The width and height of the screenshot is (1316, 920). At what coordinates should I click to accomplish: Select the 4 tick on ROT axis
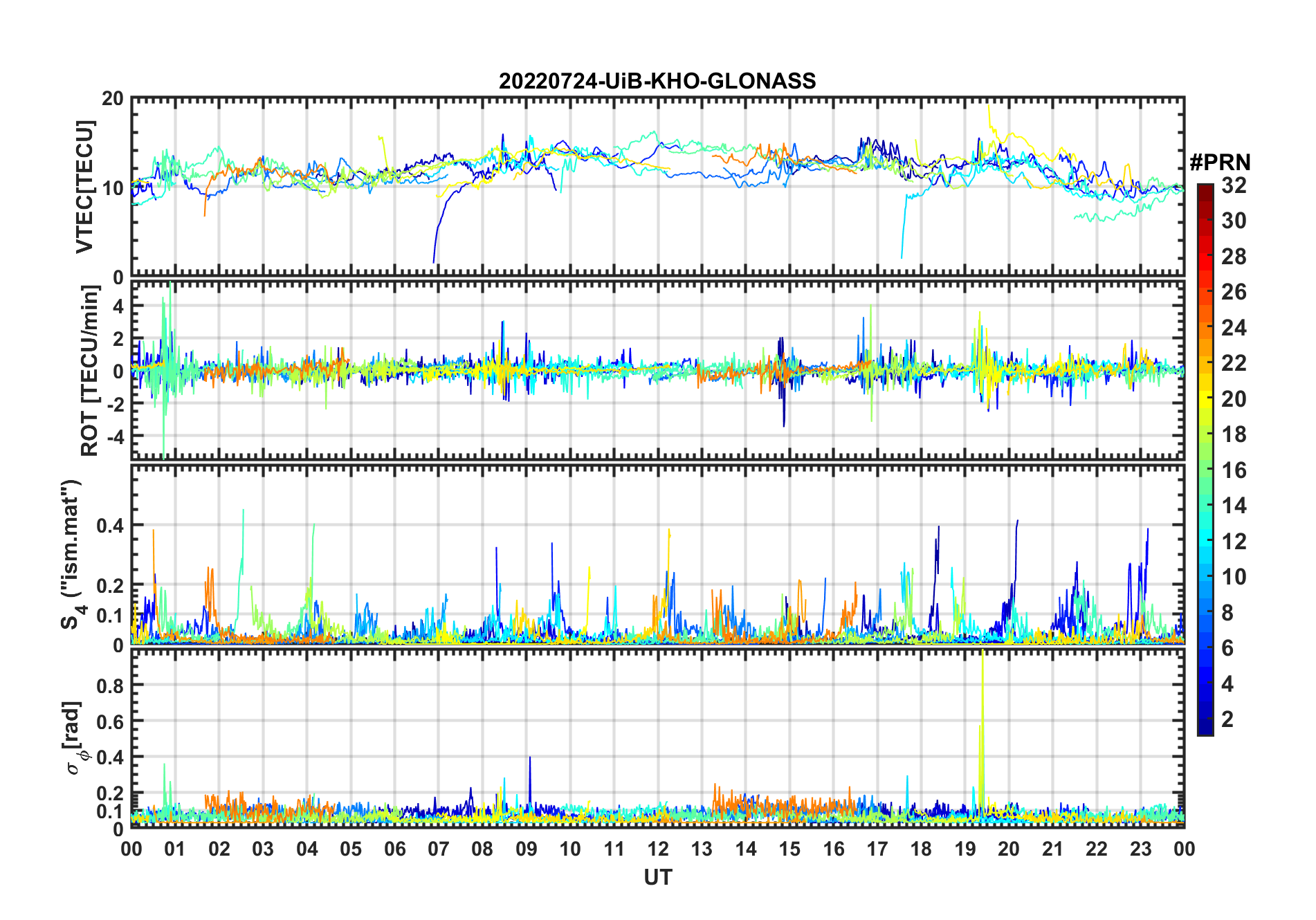click(x=118, y=306)
